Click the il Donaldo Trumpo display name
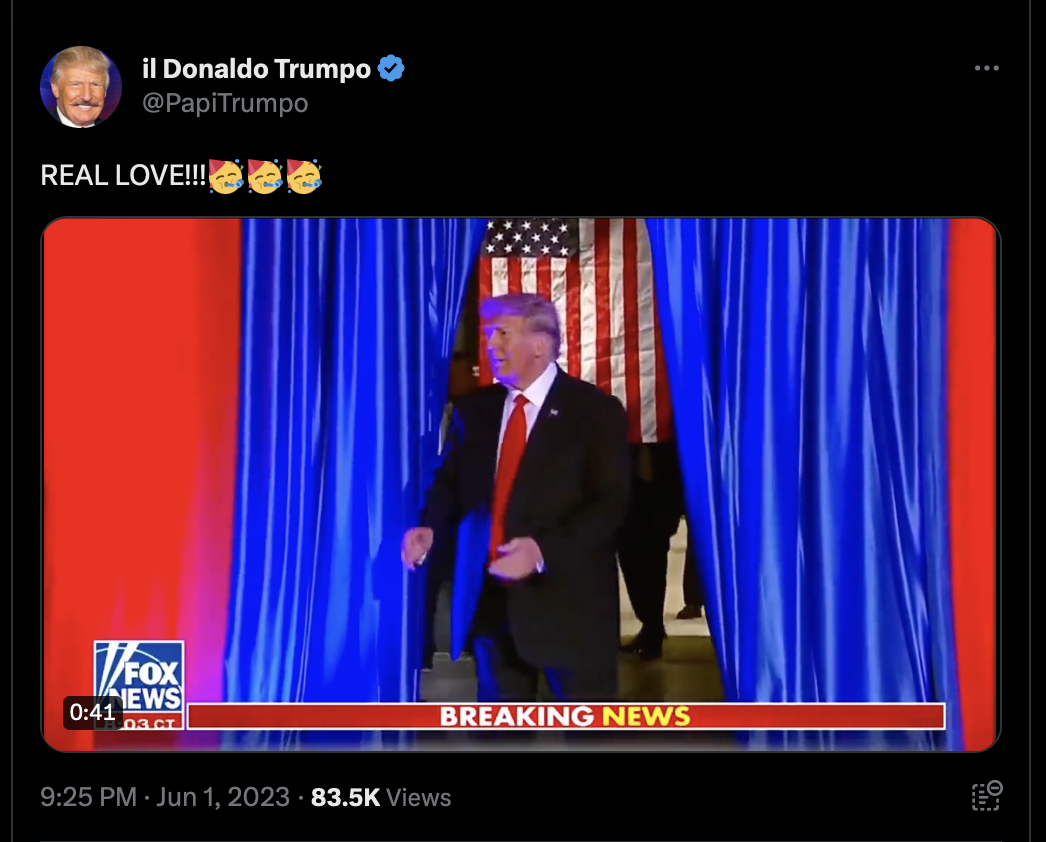 click(x=256, y=69)
